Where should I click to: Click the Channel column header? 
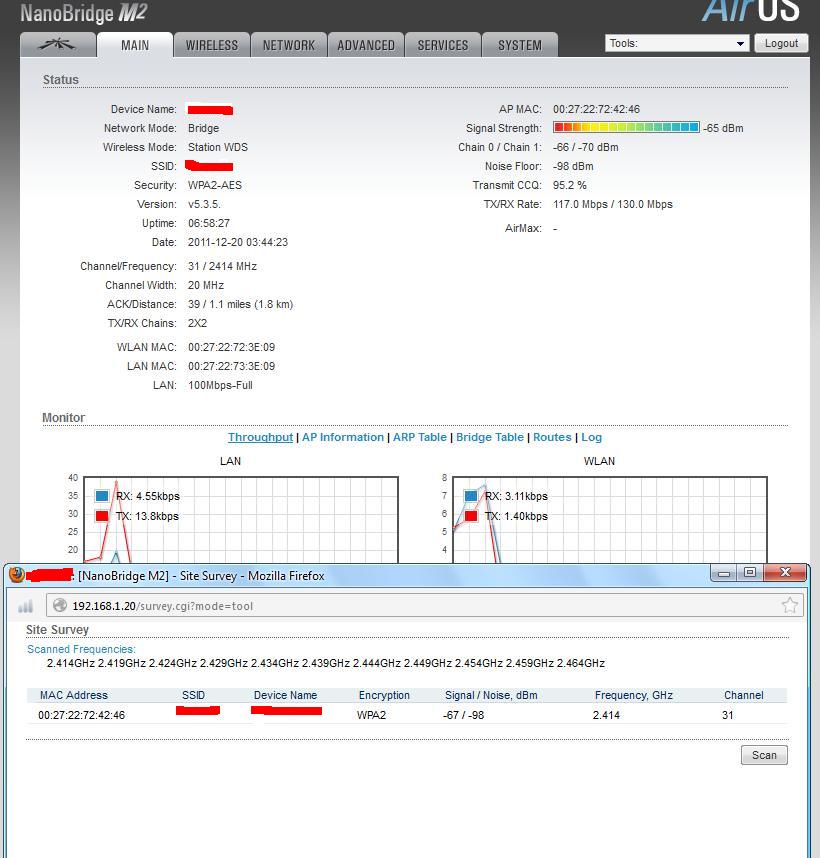(x=743, y=695)
